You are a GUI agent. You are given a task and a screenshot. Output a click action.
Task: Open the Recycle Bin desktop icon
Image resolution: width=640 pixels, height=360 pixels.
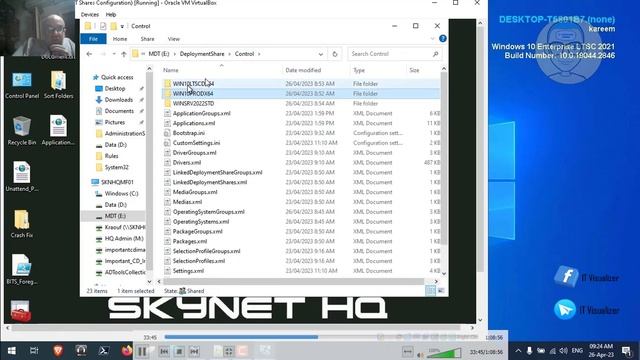pos(22,131)
